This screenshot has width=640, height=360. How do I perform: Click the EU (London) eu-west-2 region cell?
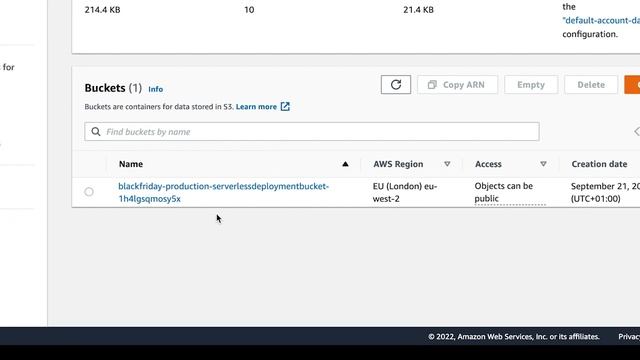(405, 192)
